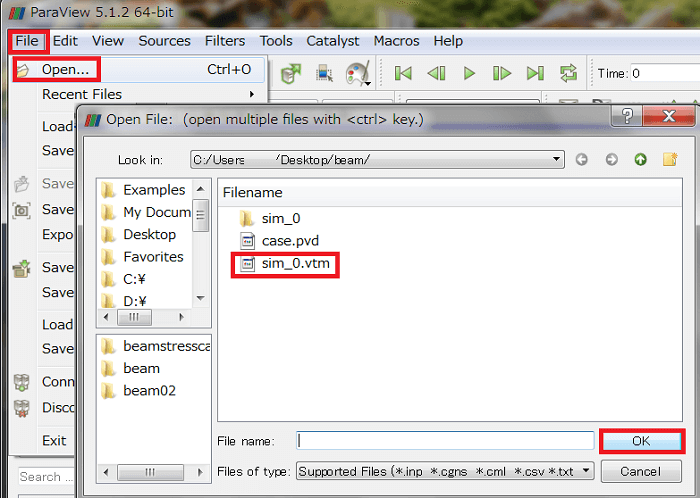
Task: Click the Navigate Up green arrow icon
Action: [x=640, y=159]
